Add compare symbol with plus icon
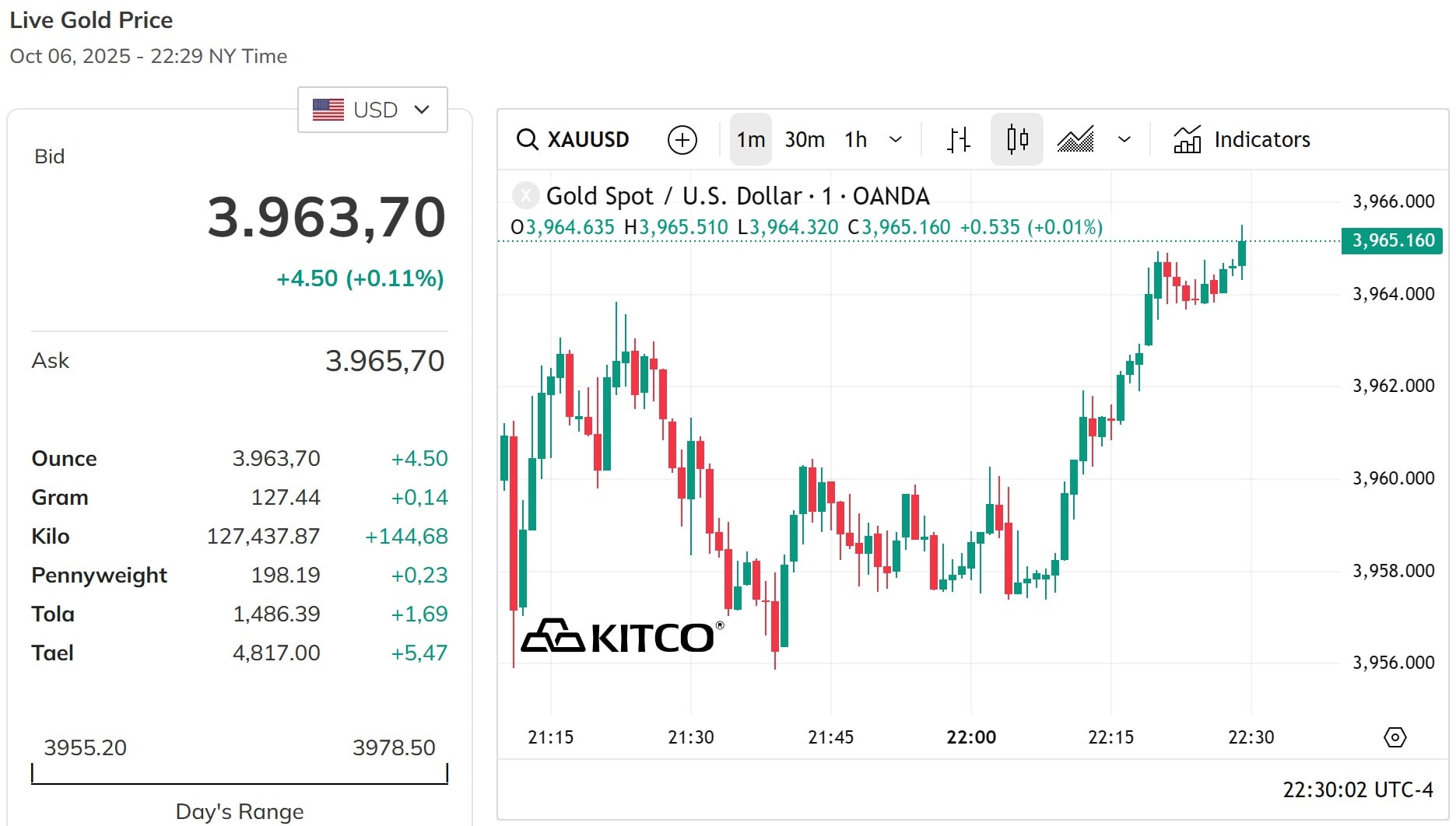1456x826 pixels. [x=682, y=140]
